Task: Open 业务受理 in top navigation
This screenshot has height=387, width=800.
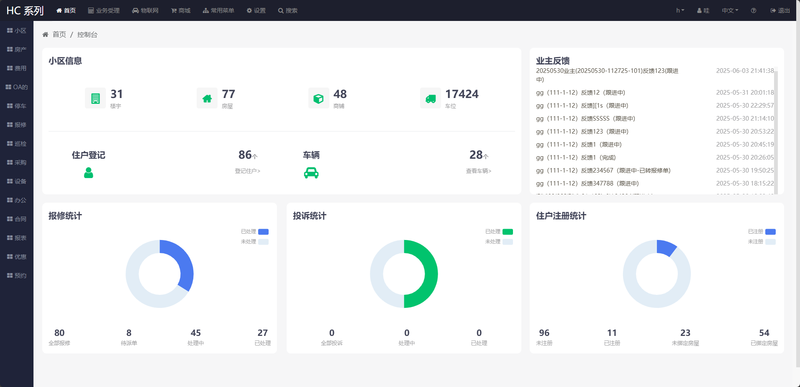Action: 104,10
